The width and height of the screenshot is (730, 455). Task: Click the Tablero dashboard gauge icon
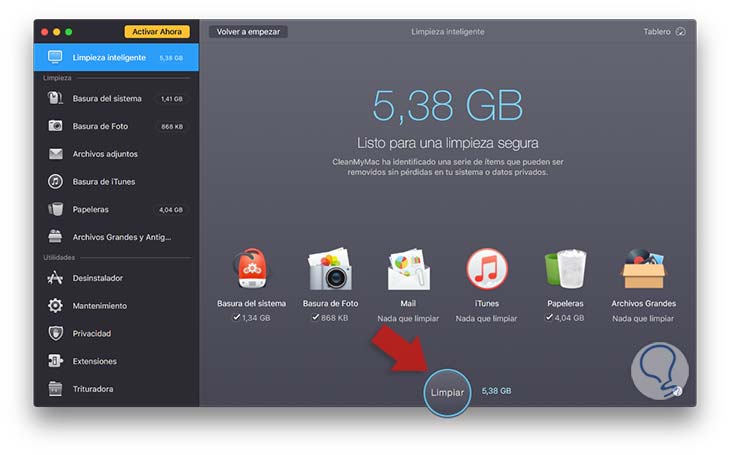pyautogui.click(x=681, y=32)
